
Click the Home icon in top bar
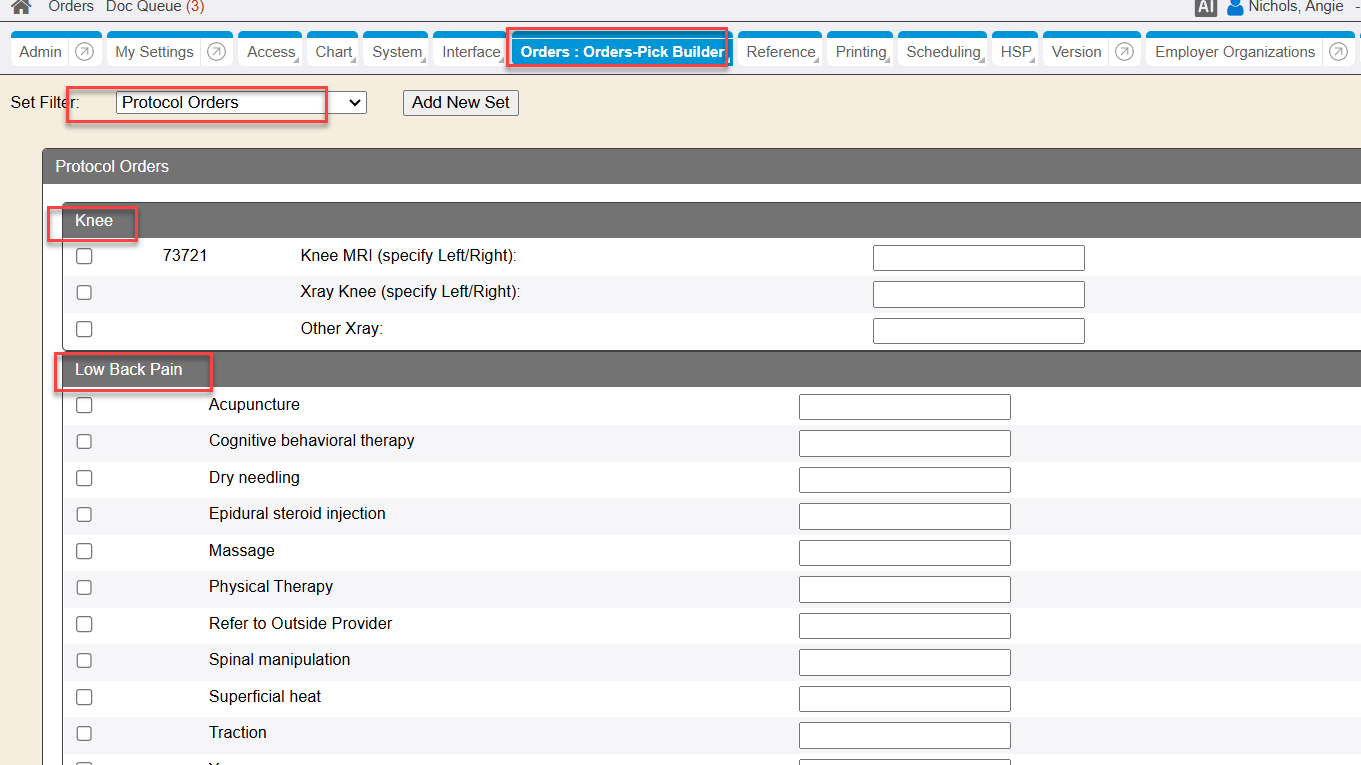(21, 7)
